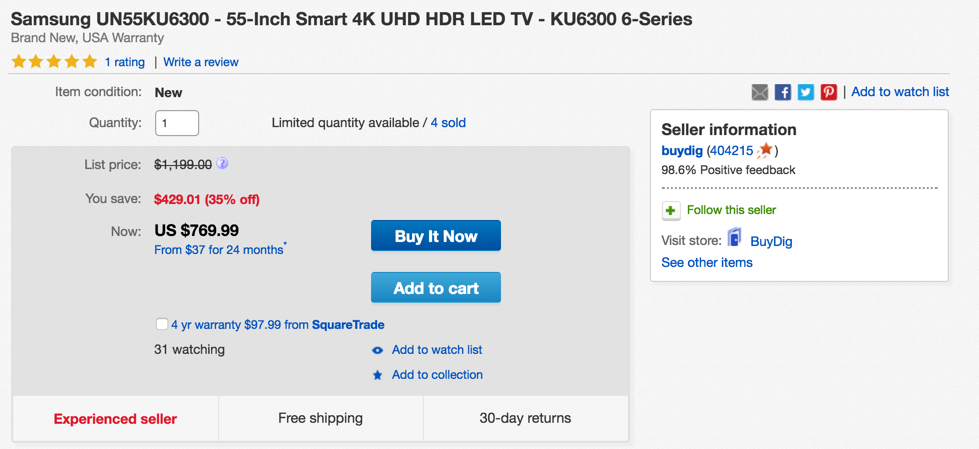The height and width of the screenshot is (449, 979).
Task: Enable the 4 yr SquareTrade warranty checkbox
Action: pos(162,324)
